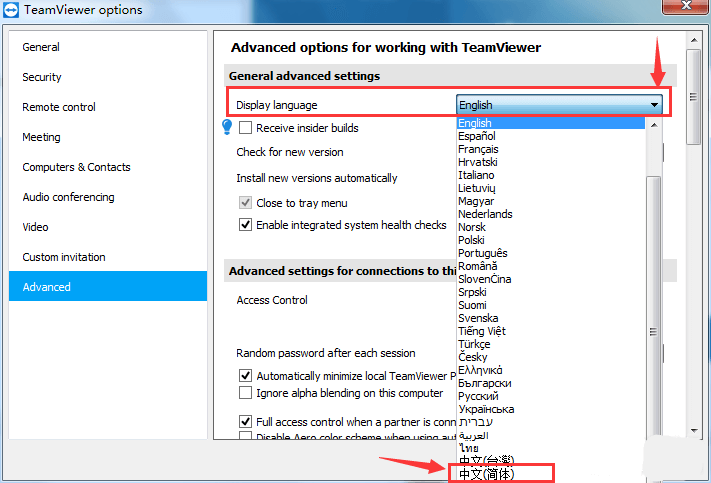The width and height of the screenshot is (711, 483).
Task: Choose Arabic العربية in the language list
Action: point(550,435)
